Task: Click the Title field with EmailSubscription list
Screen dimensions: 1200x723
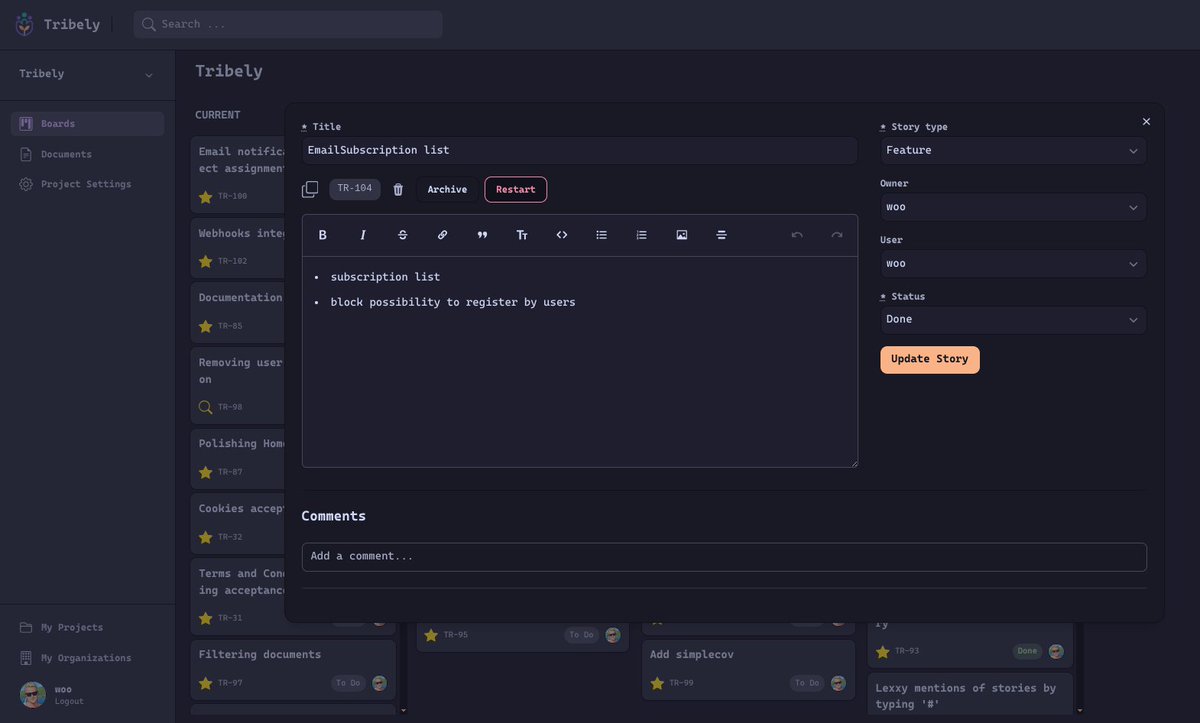Action: 580,150
